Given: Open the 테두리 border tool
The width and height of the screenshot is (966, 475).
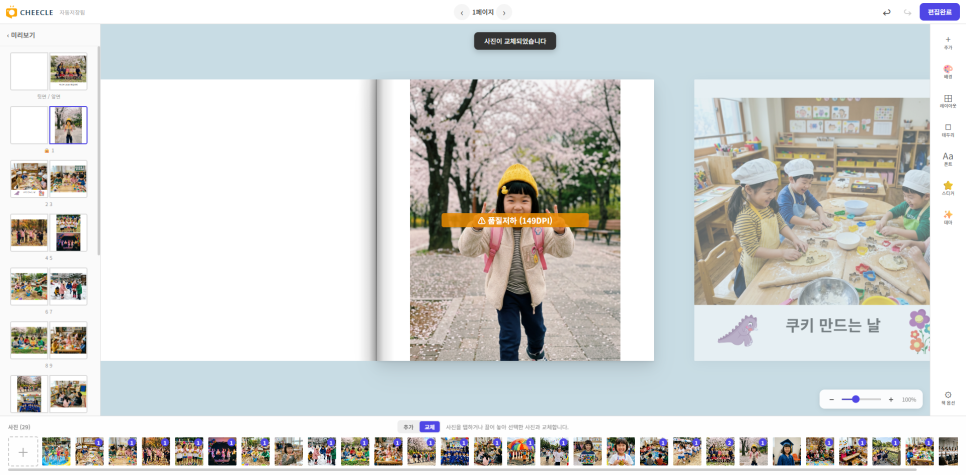Looking at the screenshot, I should (948, 130).
